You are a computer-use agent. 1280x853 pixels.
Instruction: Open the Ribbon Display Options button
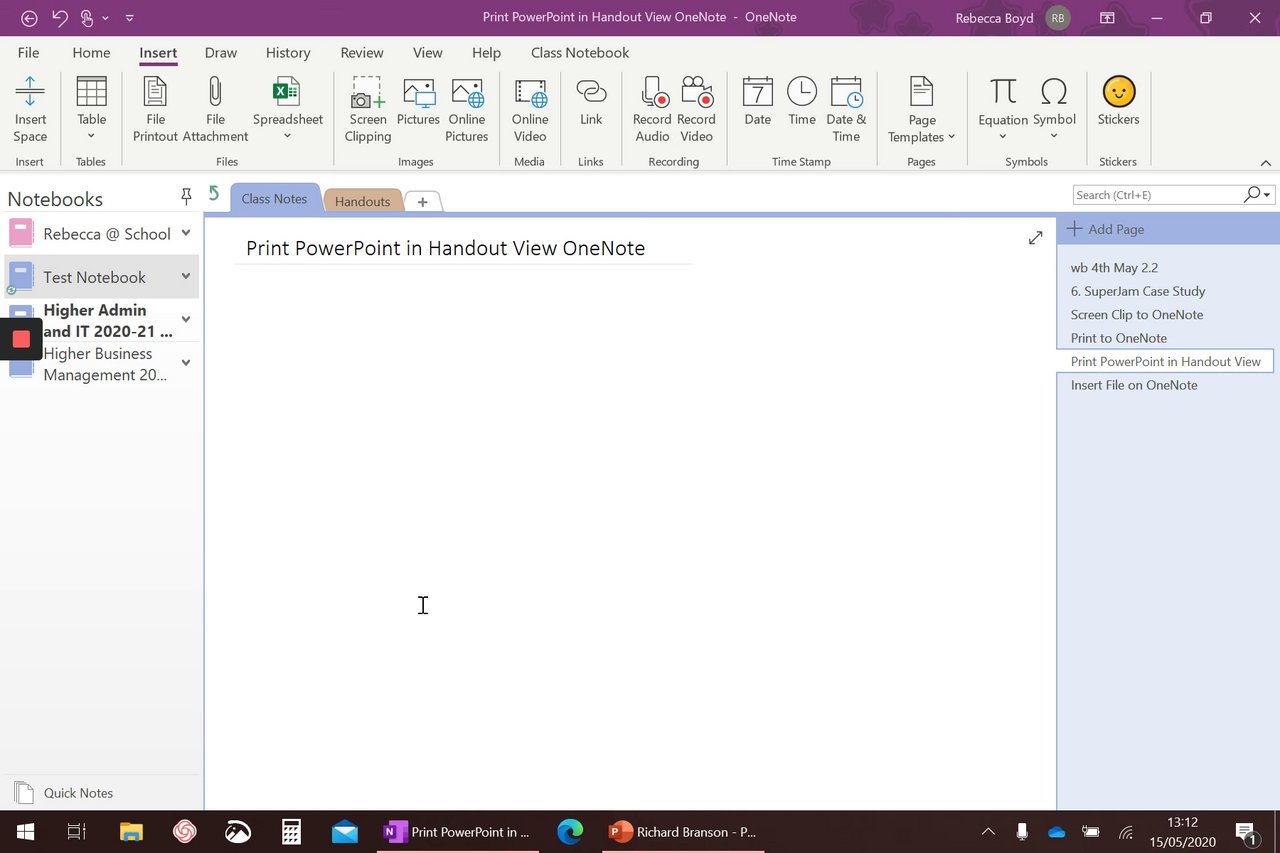pos(1107,18)
